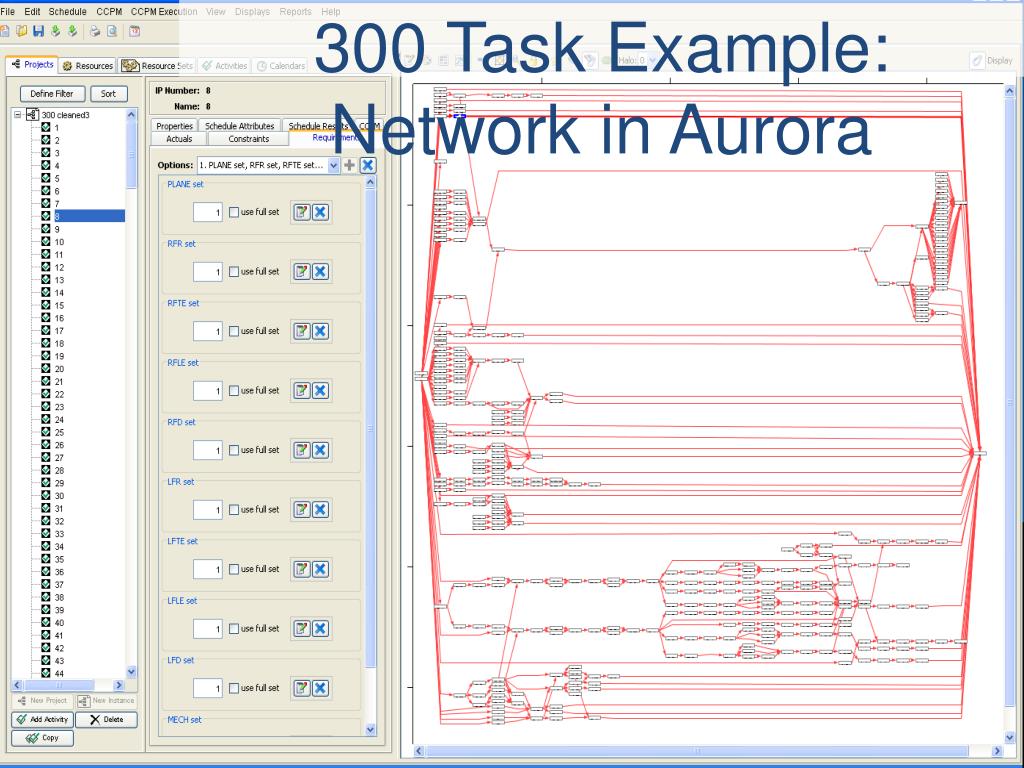Edit the LFD set requirement

(x=301, y=688)
